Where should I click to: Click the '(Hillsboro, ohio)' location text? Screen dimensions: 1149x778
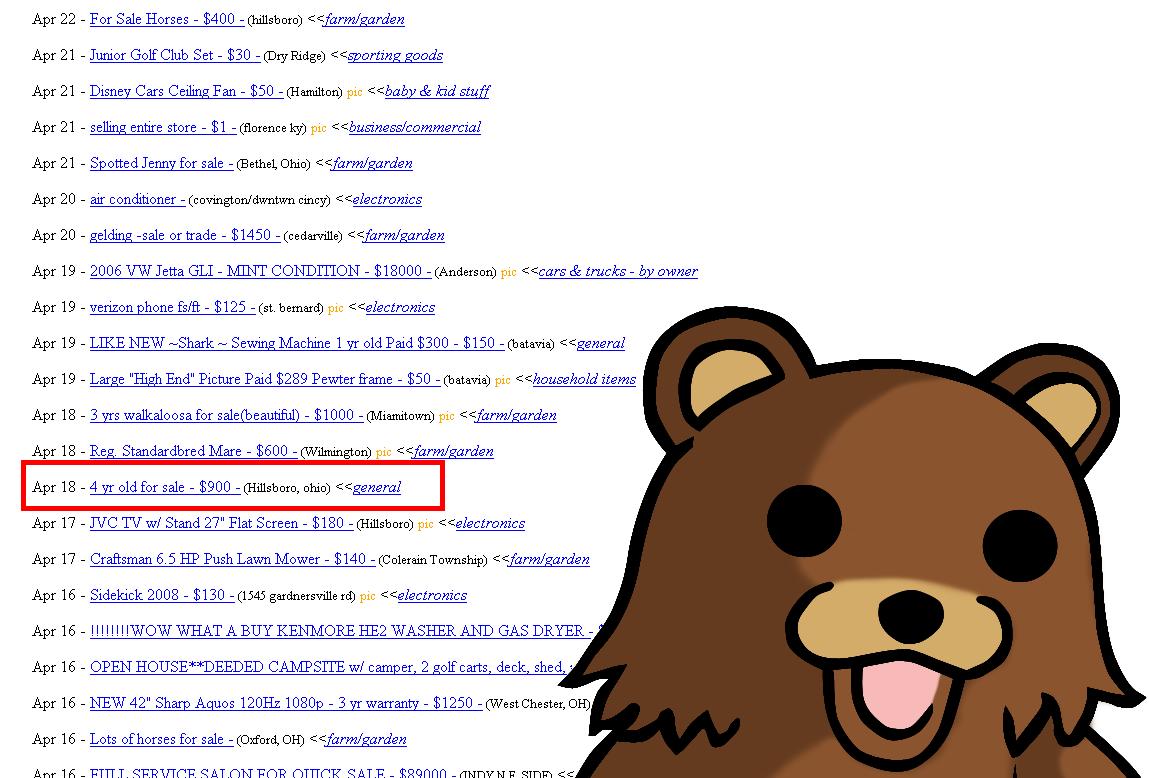coord(287,488)
